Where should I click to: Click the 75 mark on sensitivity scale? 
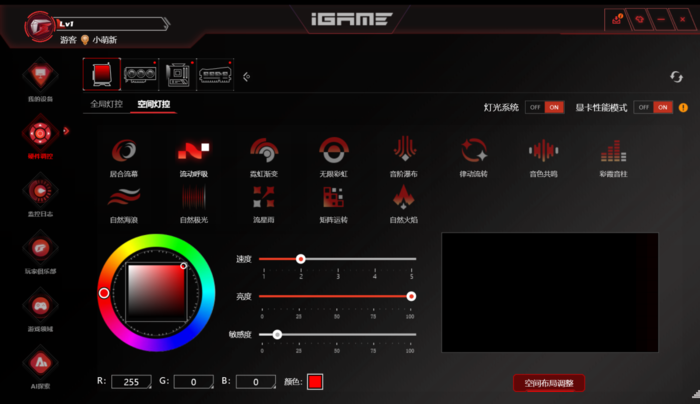[x=373, y=351]
